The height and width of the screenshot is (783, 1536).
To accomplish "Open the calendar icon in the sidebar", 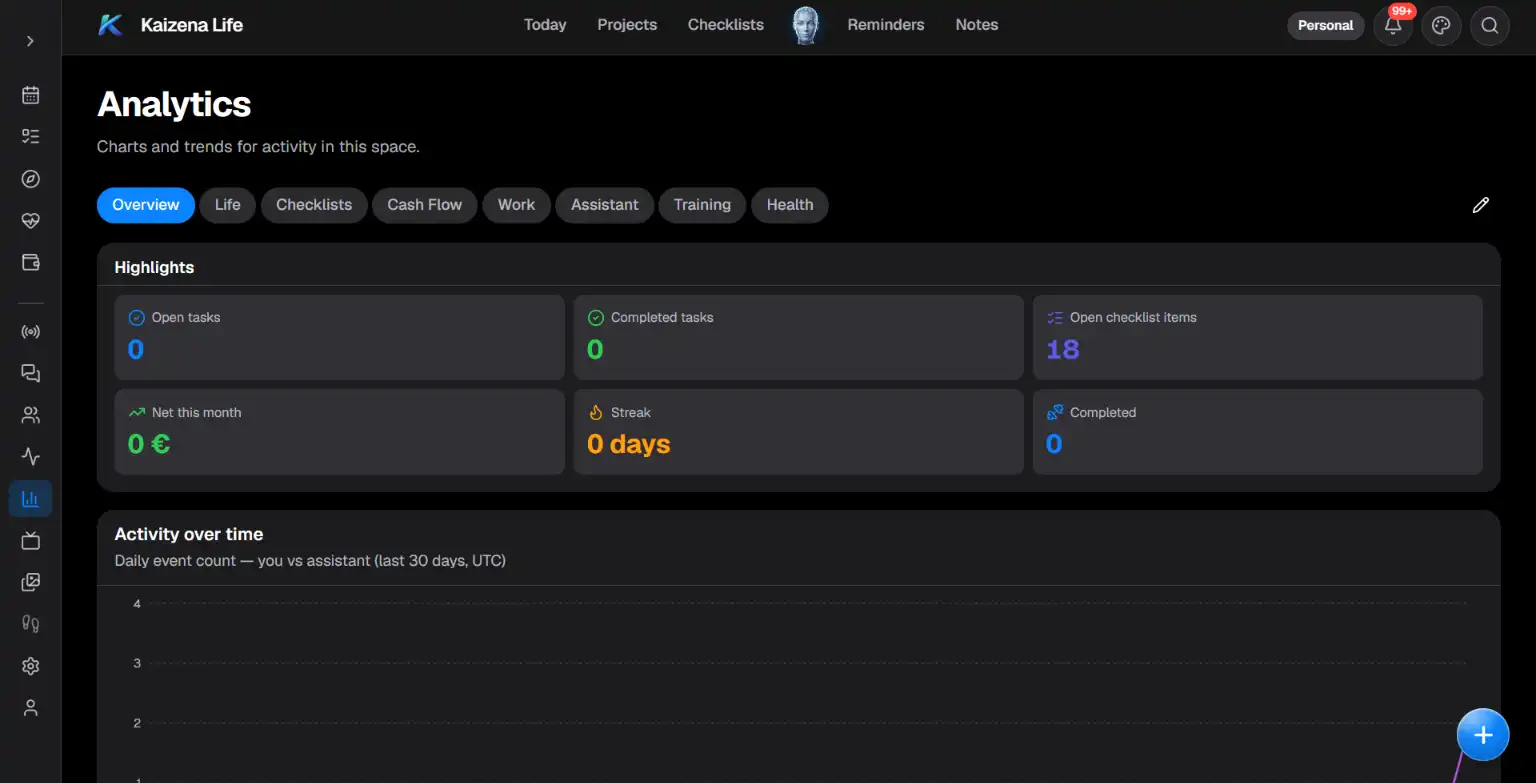I will tap(30, 95).
